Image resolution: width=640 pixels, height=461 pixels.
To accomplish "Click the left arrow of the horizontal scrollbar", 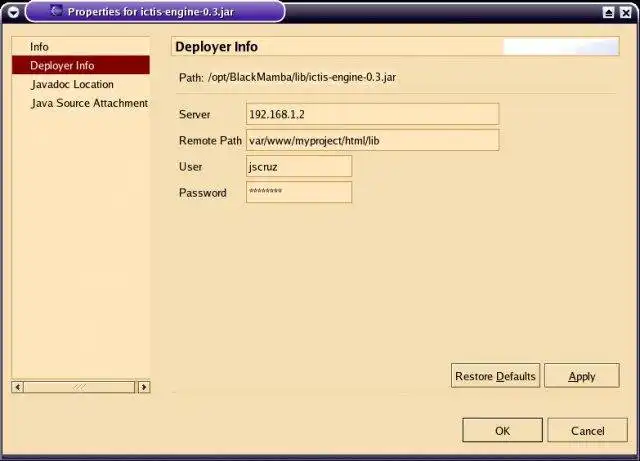I will click(18, 387).
